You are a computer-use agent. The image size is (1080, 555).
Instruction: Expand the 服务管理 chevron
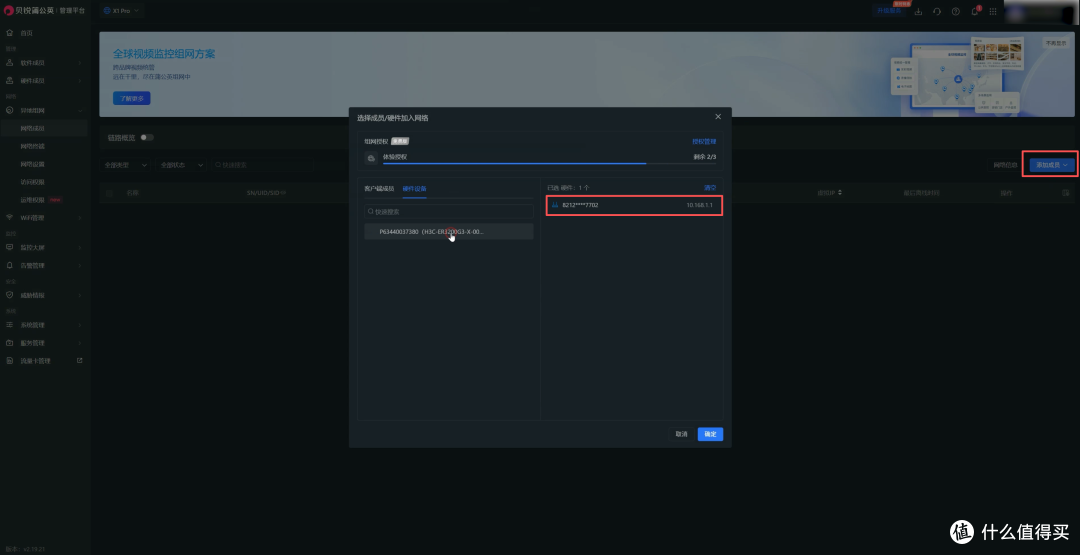pyautogui.click(x=80, y=343)
